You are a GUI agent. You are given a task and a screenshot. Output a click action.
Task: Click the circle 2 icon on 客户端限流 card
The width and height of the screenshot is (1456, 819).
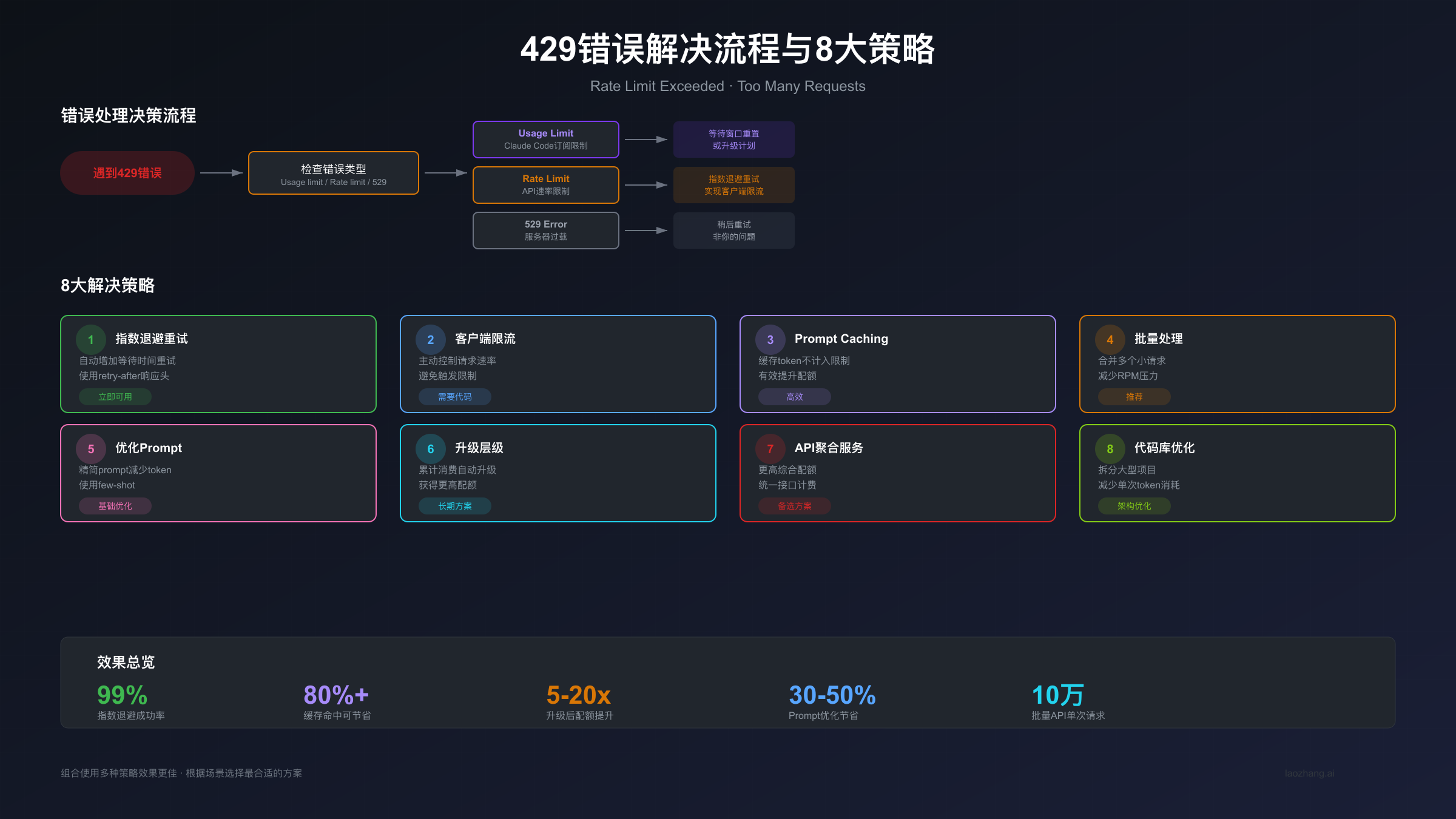point(431,339)
